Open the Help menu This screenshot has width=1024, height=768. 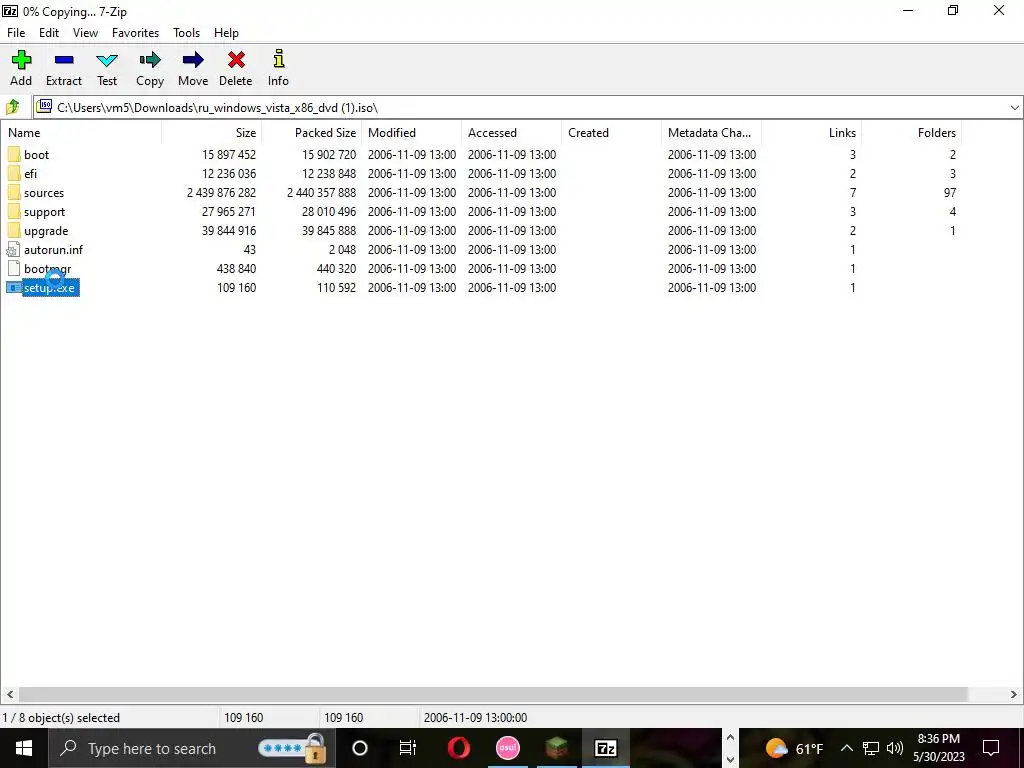point(227,33)
